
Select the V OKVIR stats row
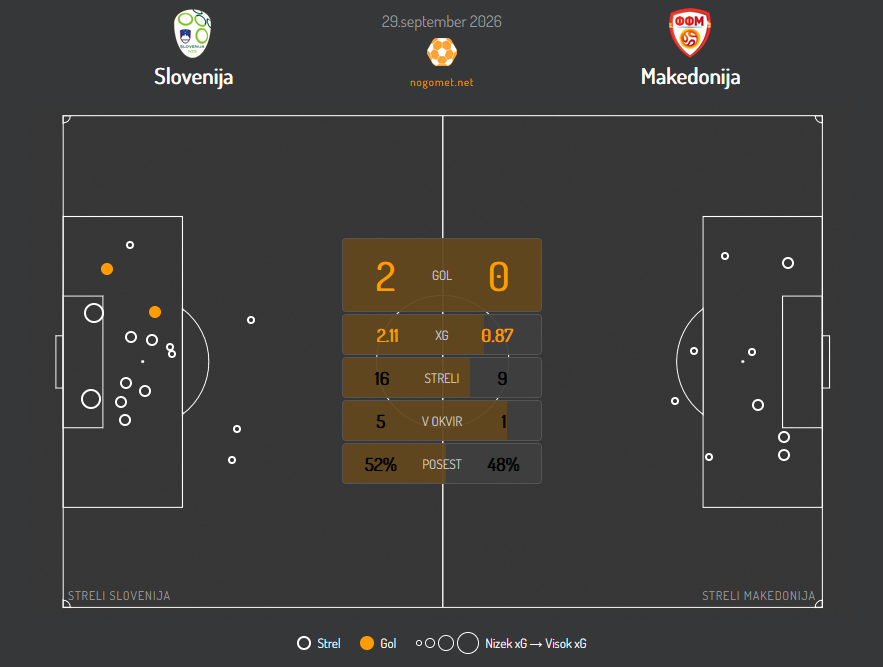pos(442,421)
